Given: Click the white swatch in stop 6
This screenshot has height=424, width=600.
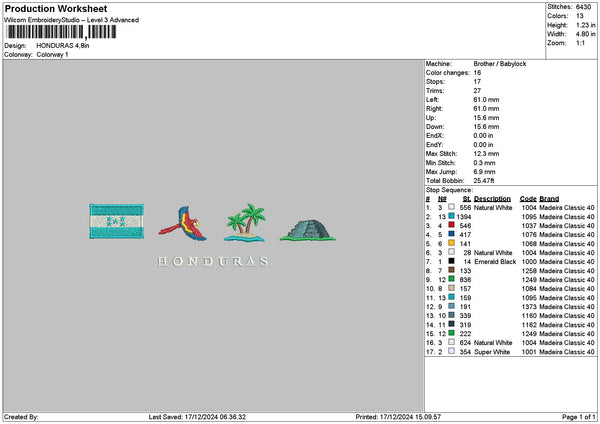Looking at the screenshot, I should point(452,252).
